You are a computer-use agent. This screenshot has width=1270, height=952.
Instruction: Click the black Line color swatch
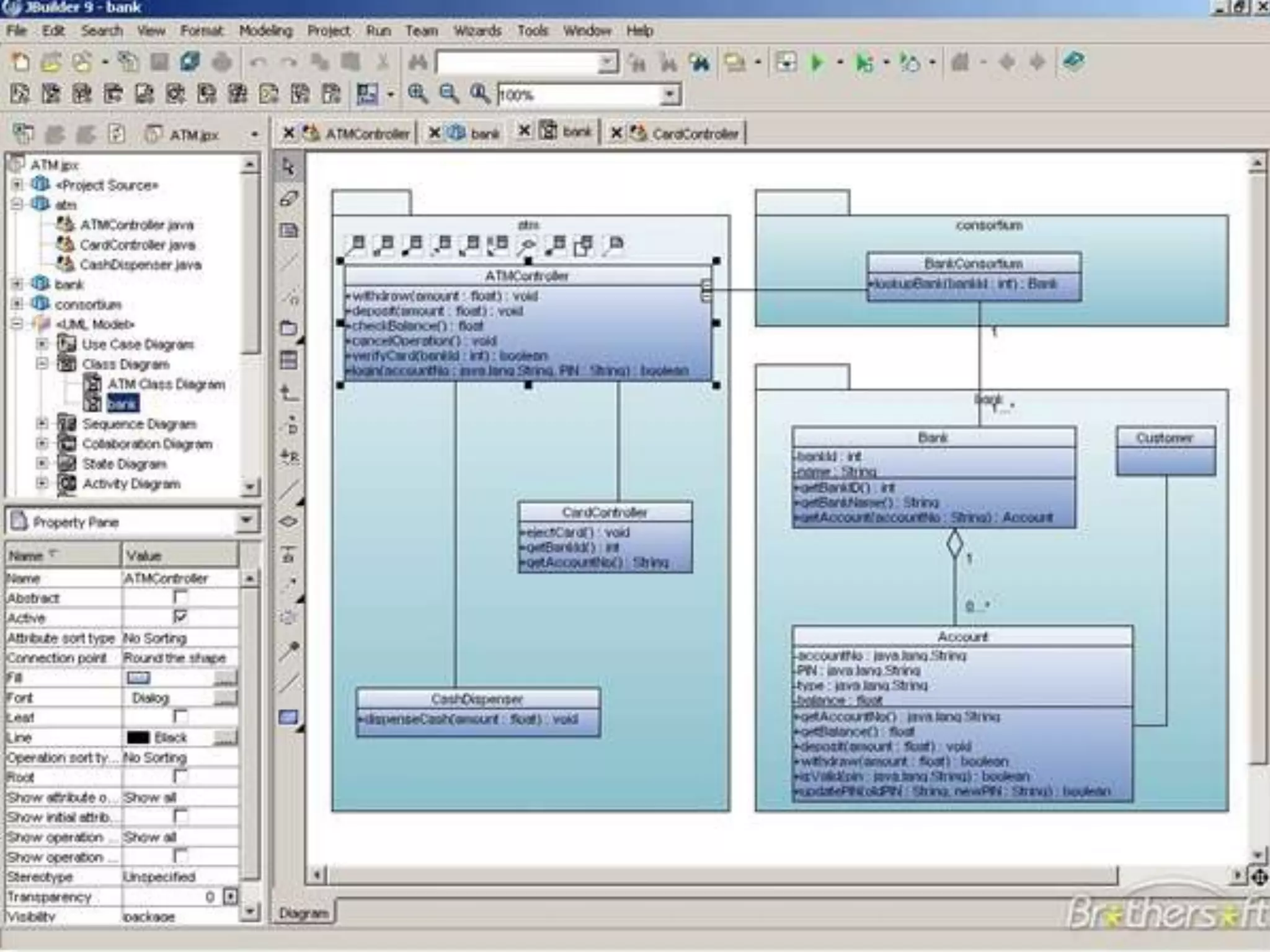(138, 738)
